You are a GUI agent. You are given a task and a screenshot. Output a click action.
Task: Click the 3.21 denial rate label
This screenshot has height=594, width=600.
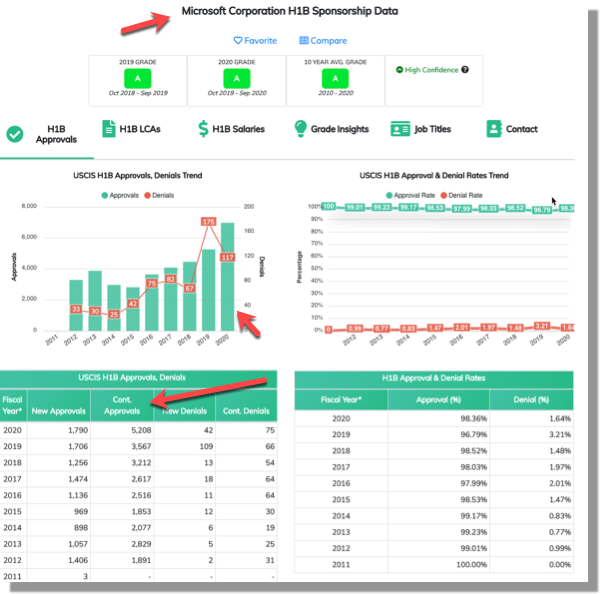pyautogui.click(x=542, y=326)
